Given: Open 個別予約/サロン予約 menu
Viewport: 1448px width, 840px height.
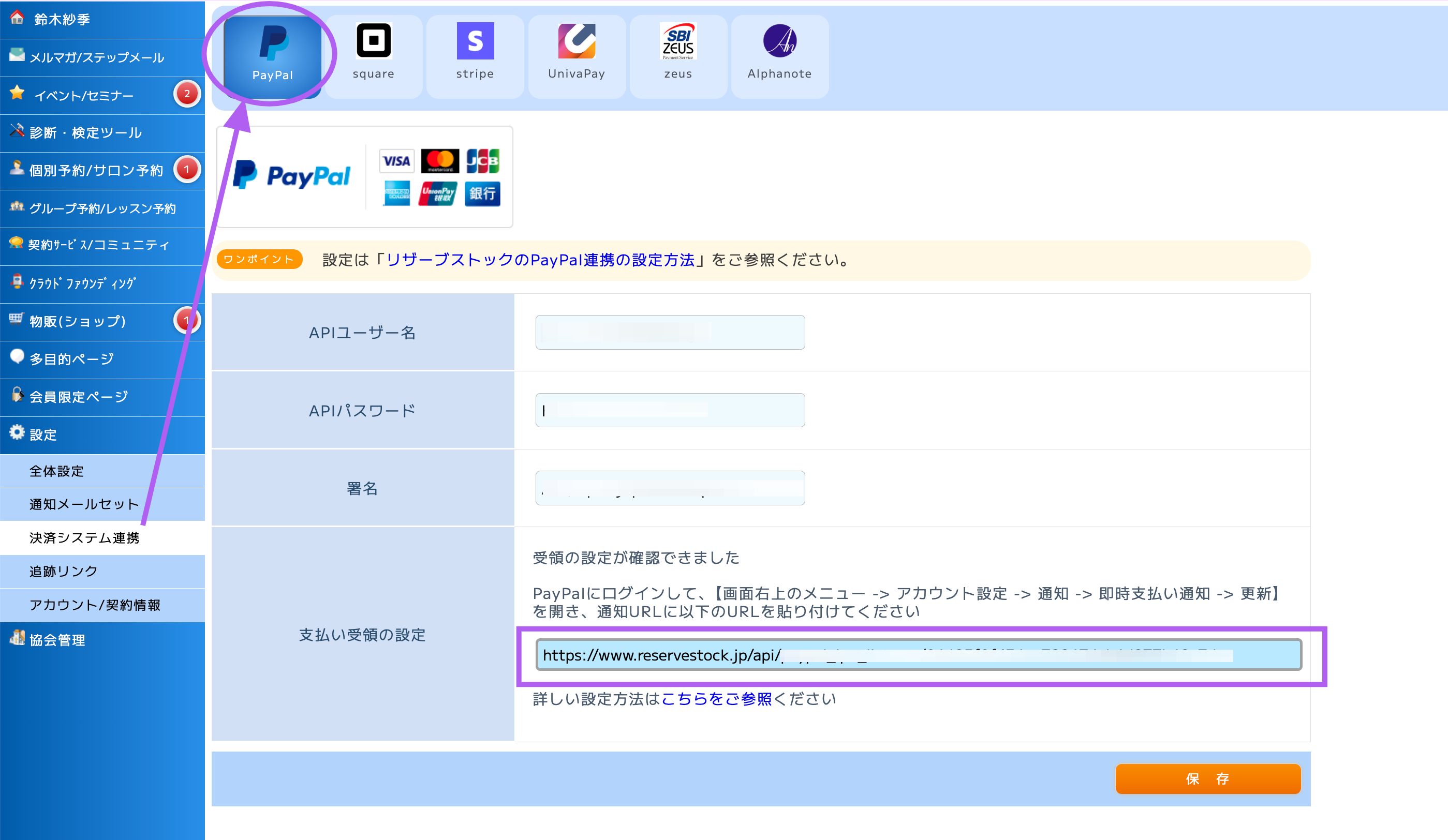Looking at the screenshot, I should [102, 171].
